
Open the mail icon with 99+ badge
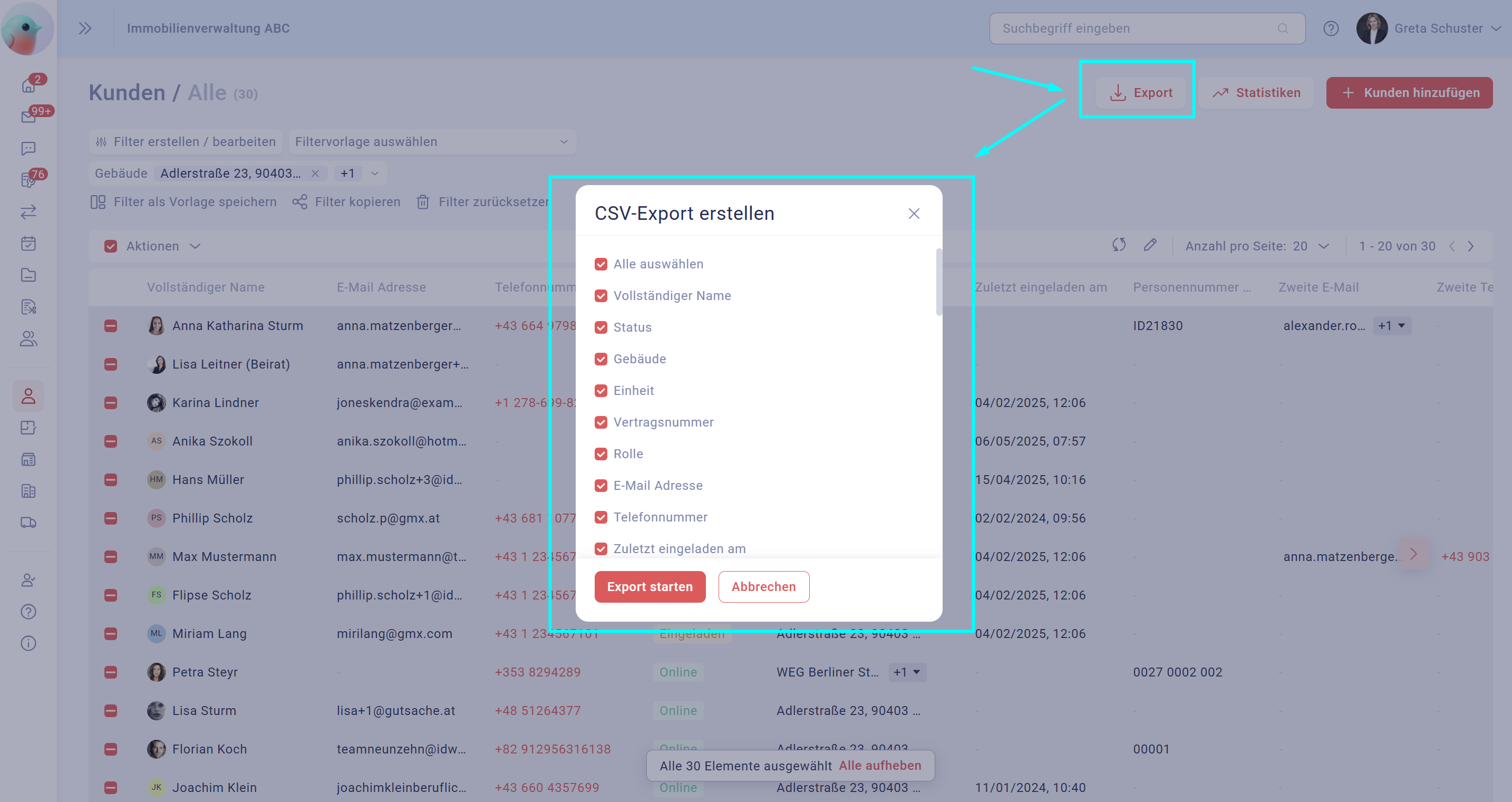pos(28,117)
